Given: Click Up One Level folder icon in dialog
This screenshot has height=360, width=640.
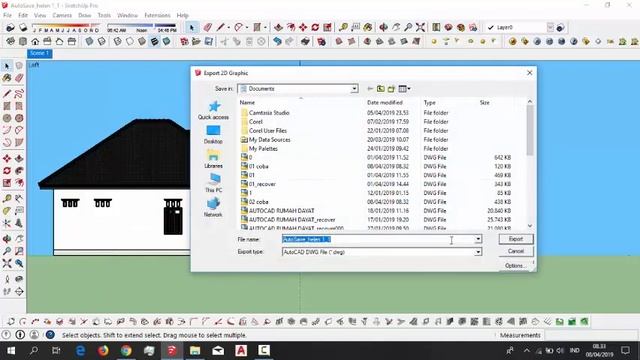Looking at the screenshot, I should click(381, 89).
